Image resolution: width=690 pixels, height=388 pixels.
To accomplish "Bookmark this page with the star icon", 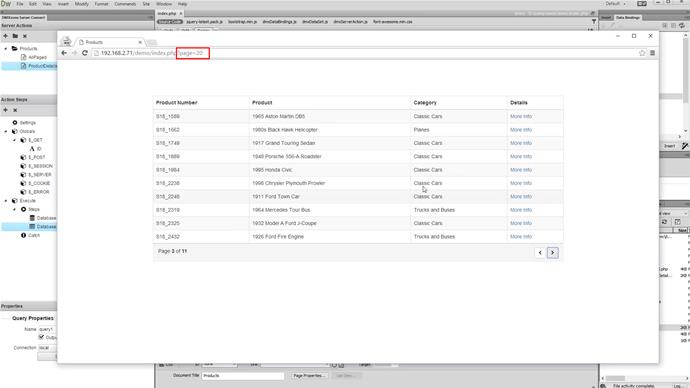I will click(642, 53).
